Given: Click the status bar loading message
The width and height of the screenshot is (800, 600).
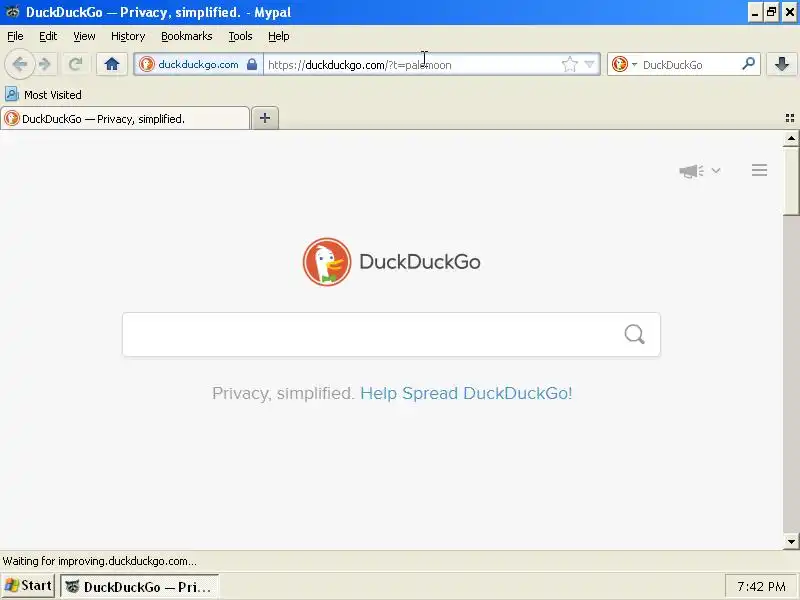Looking at the screenshot, I should pyautogui.click(x=99, y=561).
